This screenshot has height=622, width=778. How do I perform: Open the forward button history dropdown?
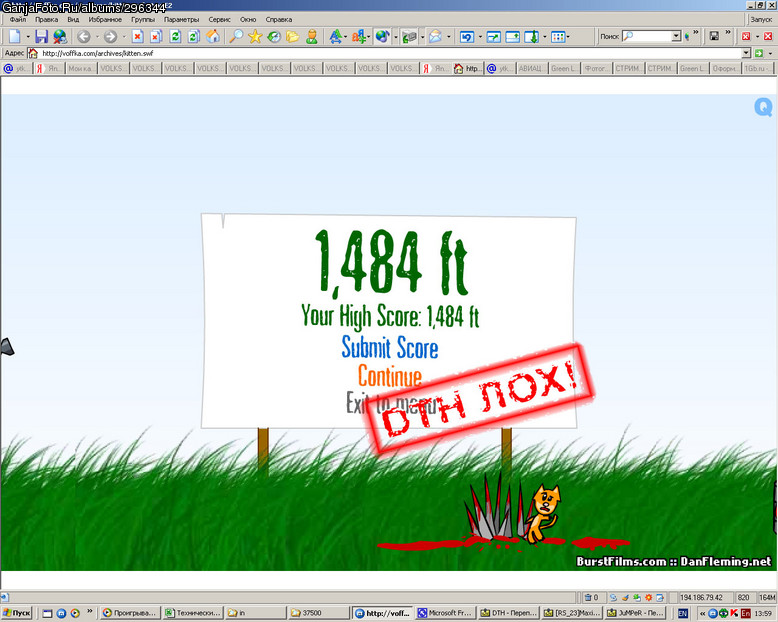coord(124,37)
